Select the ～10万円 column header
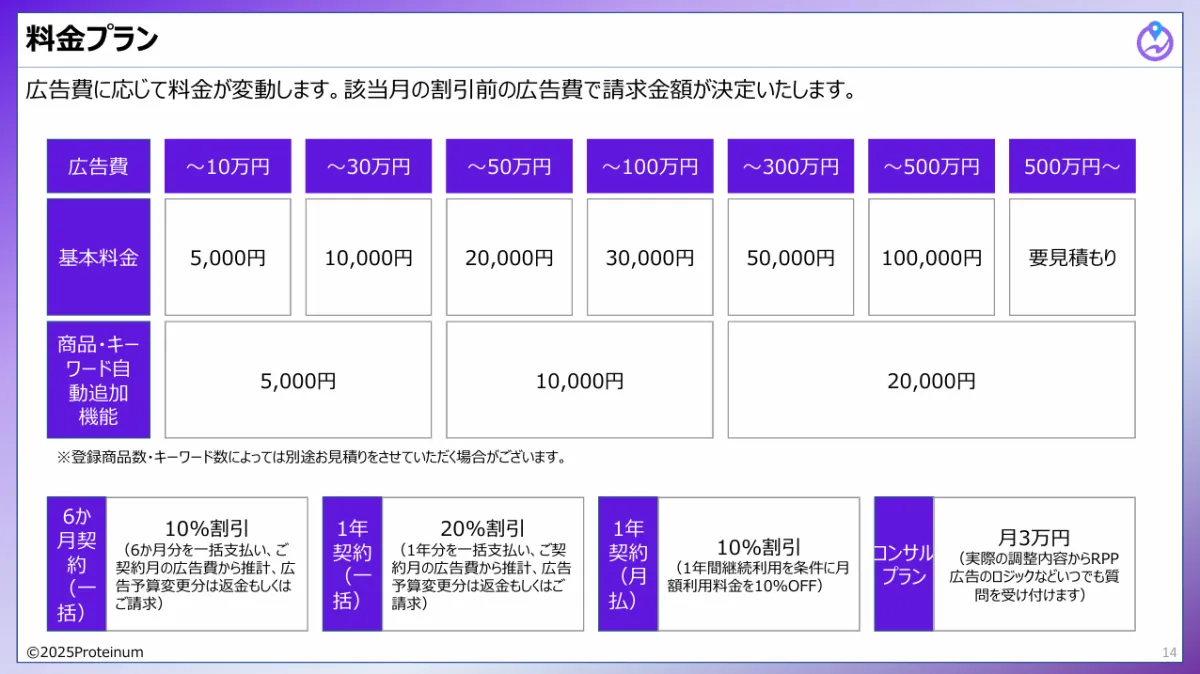This screenshot has height=674, width=1200. click(x=228, y=166)
